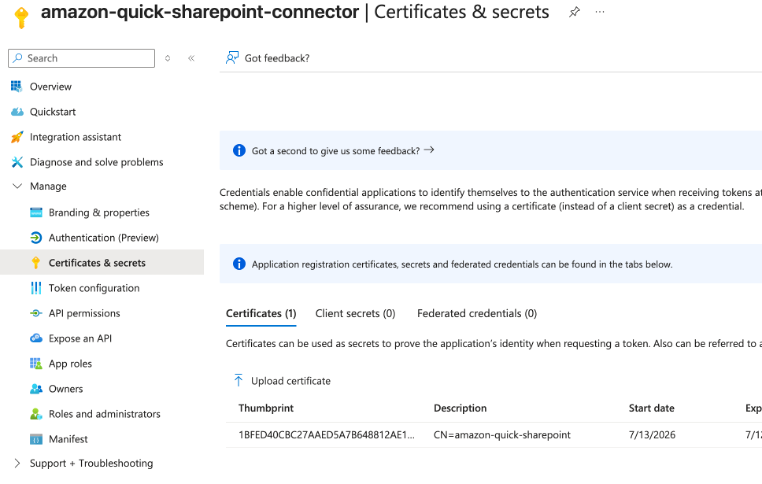The height and width of the screenshot is (484, 762).
Task: Click in the sidebar Search field
Action: coord(82,58)
